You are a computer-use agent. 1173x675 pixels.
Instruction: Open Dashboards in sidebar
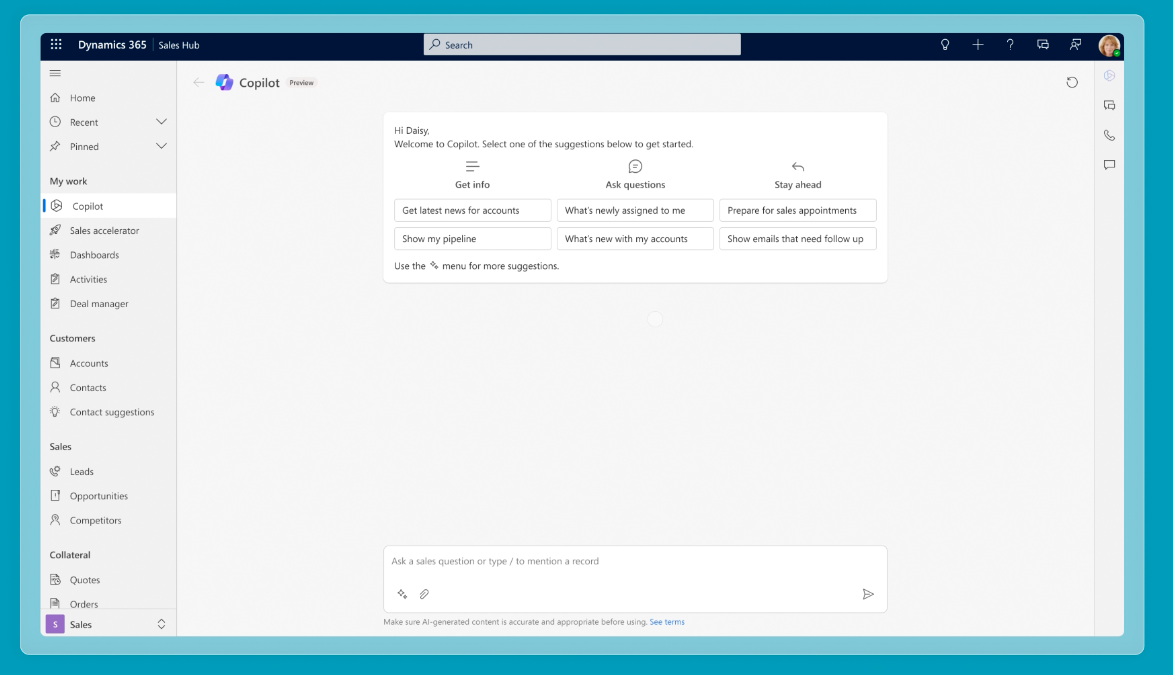click(109, 254)
